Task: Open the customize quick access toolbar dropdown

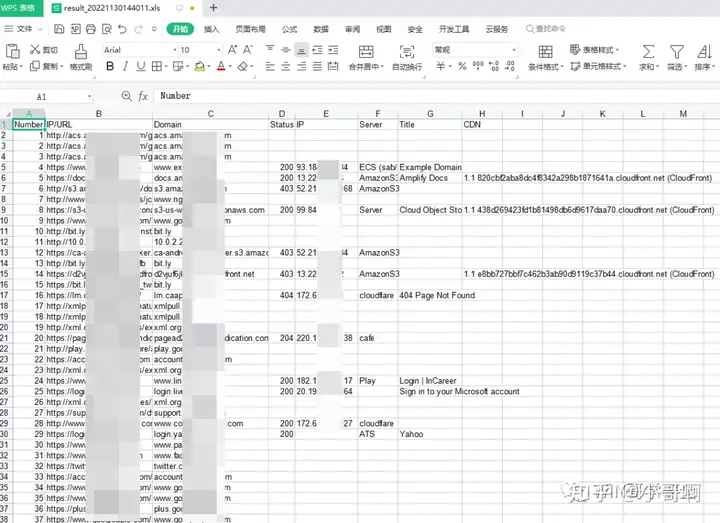Action: 154,29
